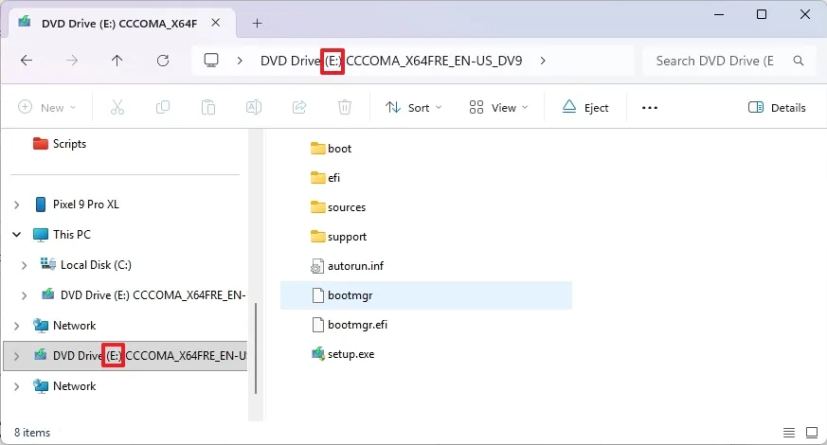The width and height of the screenshot is (827, 445).
Task: Switch to details list view in status bar
Action: coord(787,433)
